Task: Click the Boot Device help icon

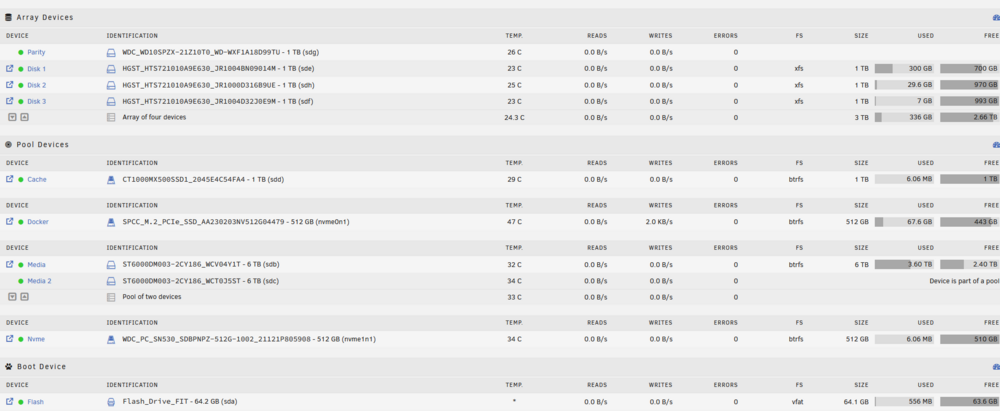Action: [996, 367]
